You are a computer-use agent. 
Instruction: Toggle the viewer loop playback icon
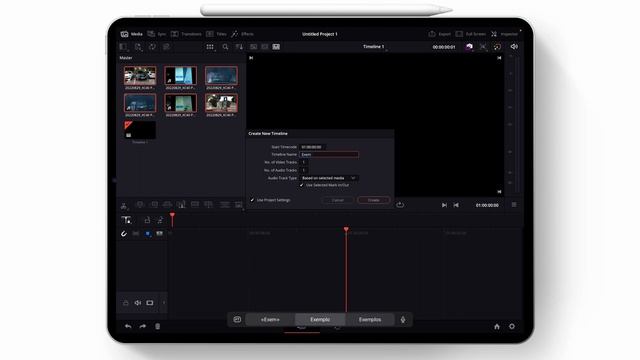click(400, 205)
